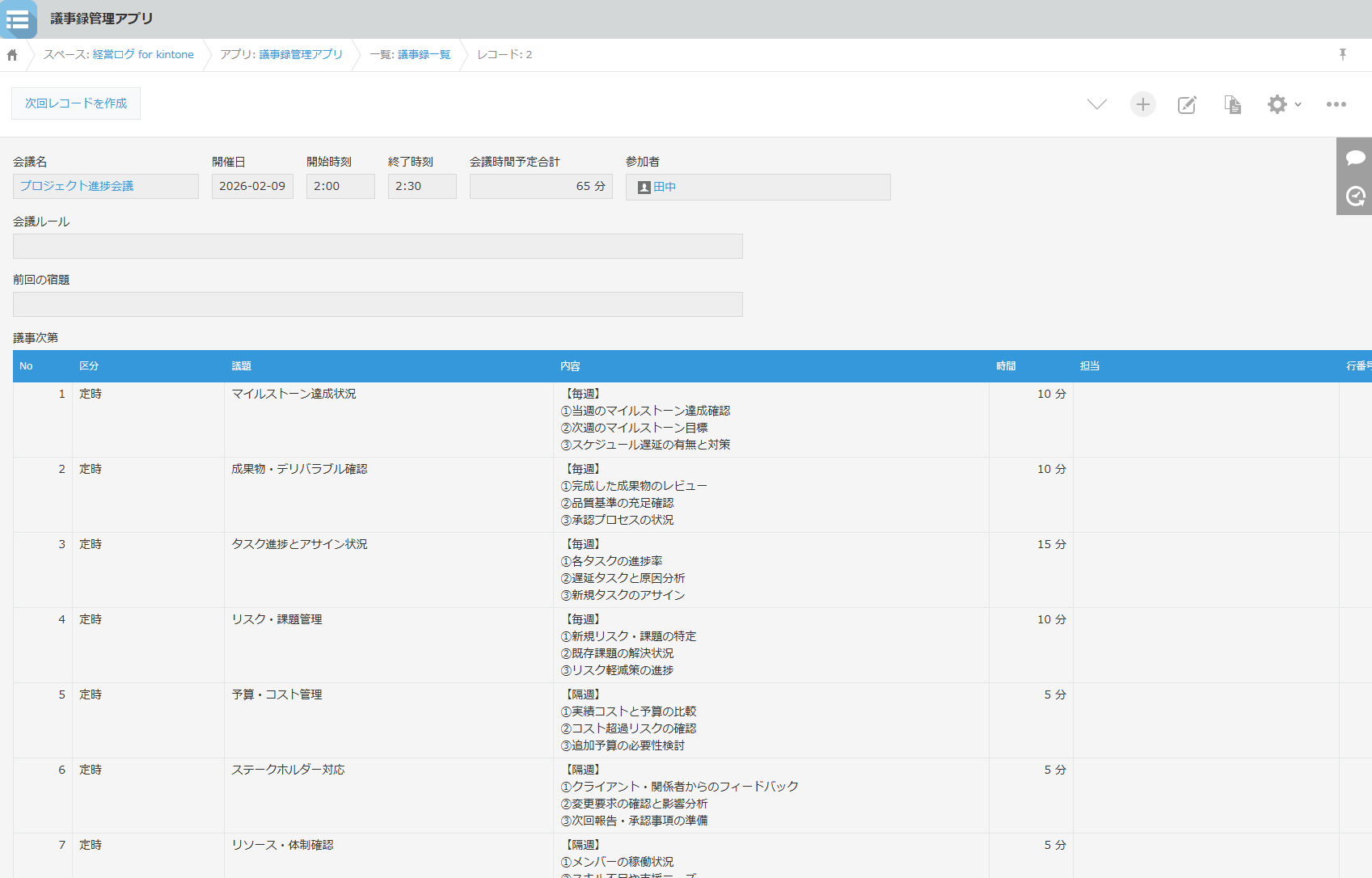Image resolution: width=1372 pixels, height=878 pixels.
Task: Open プロジェクト進捗会議 meeting link
Action: 77,186
